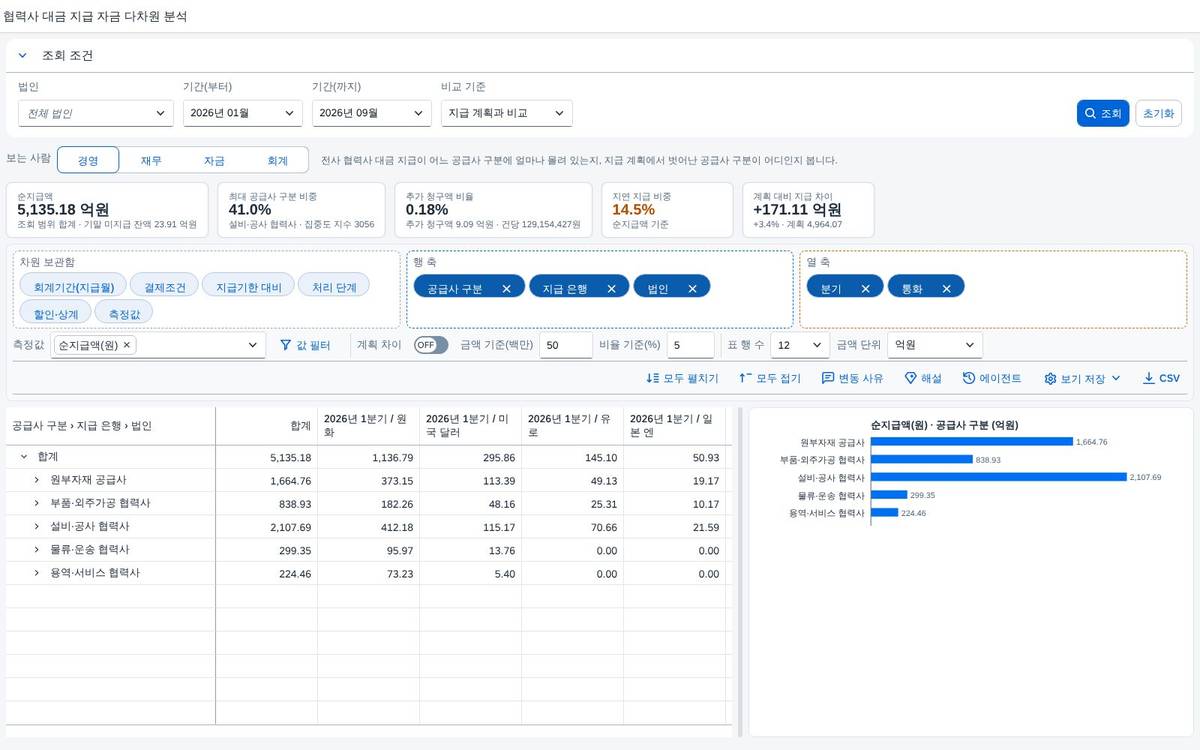Click the 원부자재 공급사 chart bar
The height and width of the screenshot is (750, 1200).
click(x=971, y=441)
